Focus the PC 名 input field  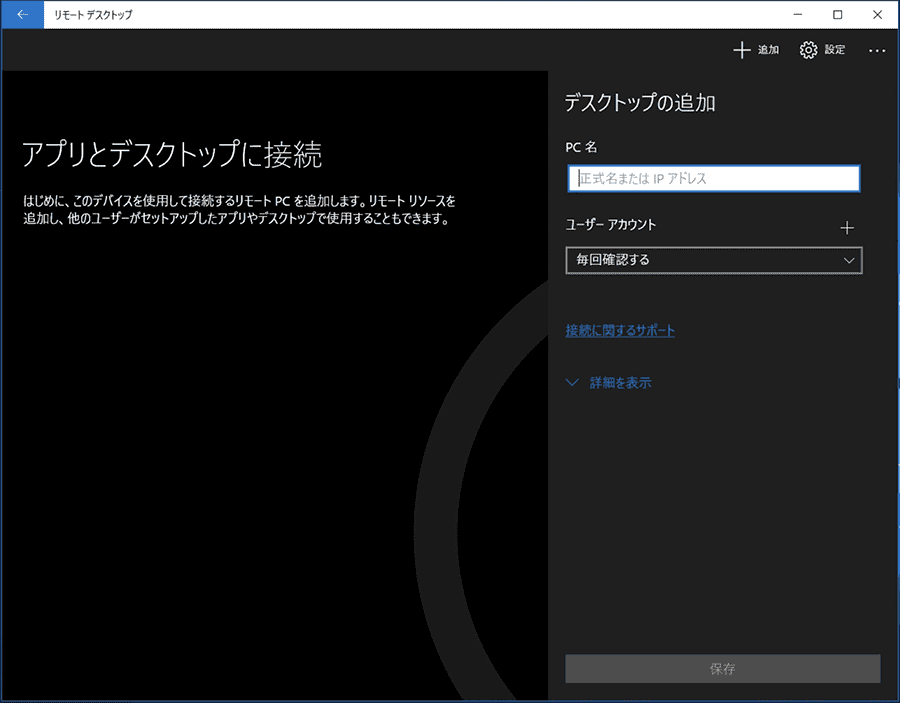tap(713, 178)
